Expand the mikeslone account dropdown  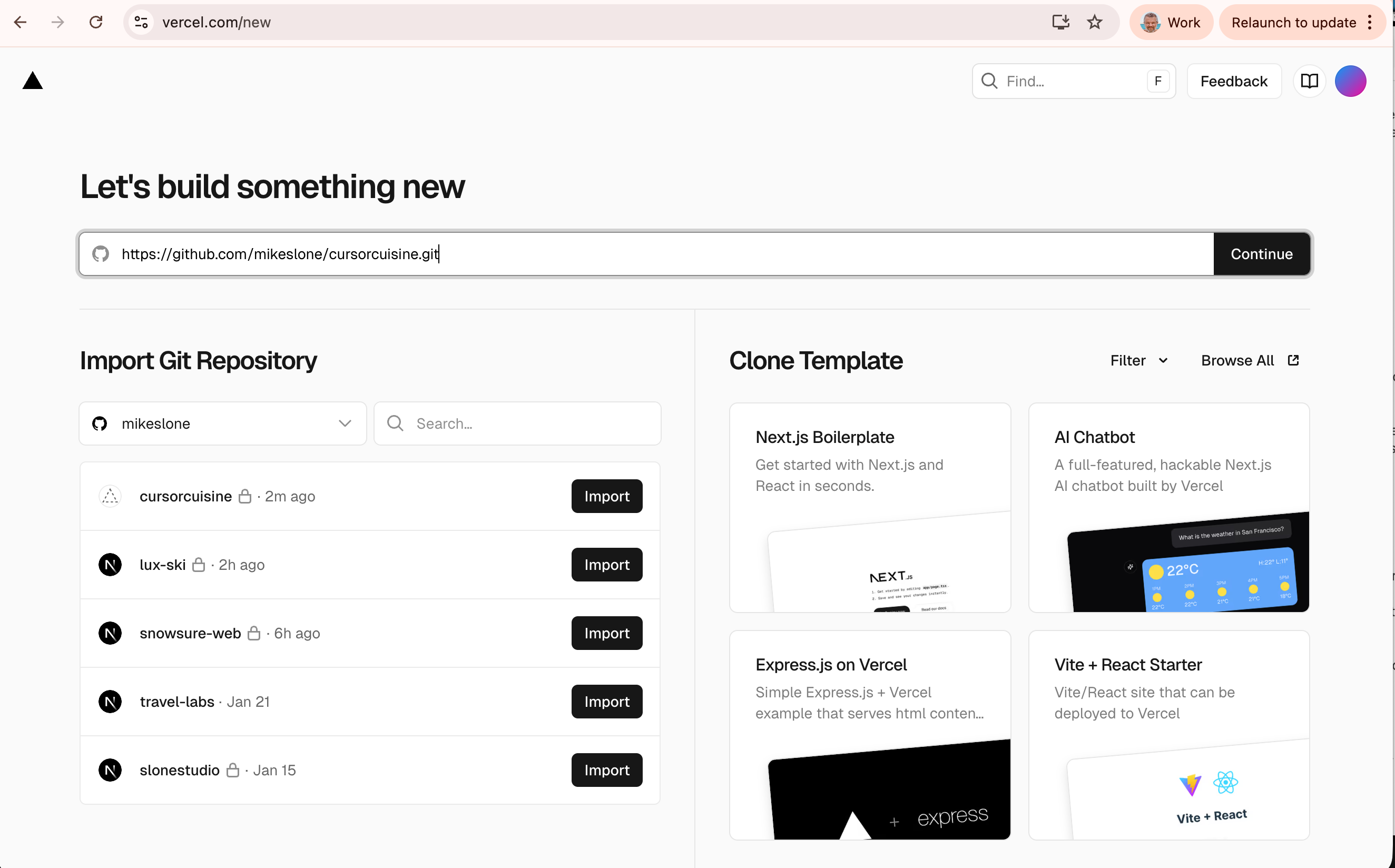(222, 423)
